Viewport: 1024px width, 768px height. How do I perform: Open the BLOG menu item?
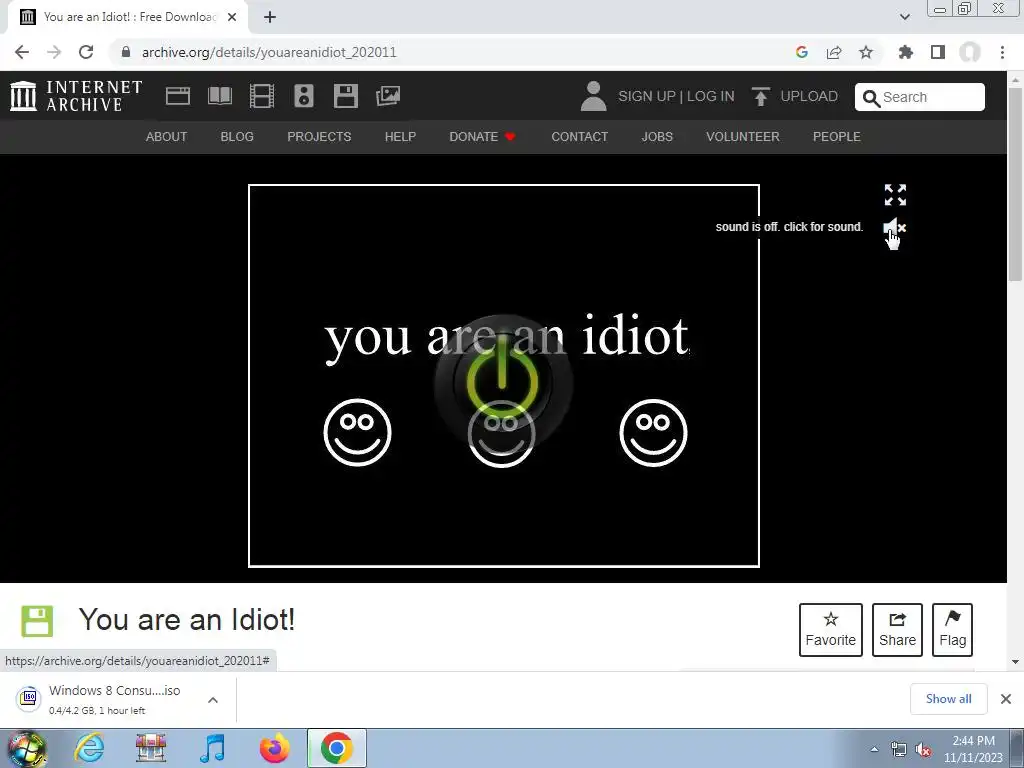(x=237, y=136)
